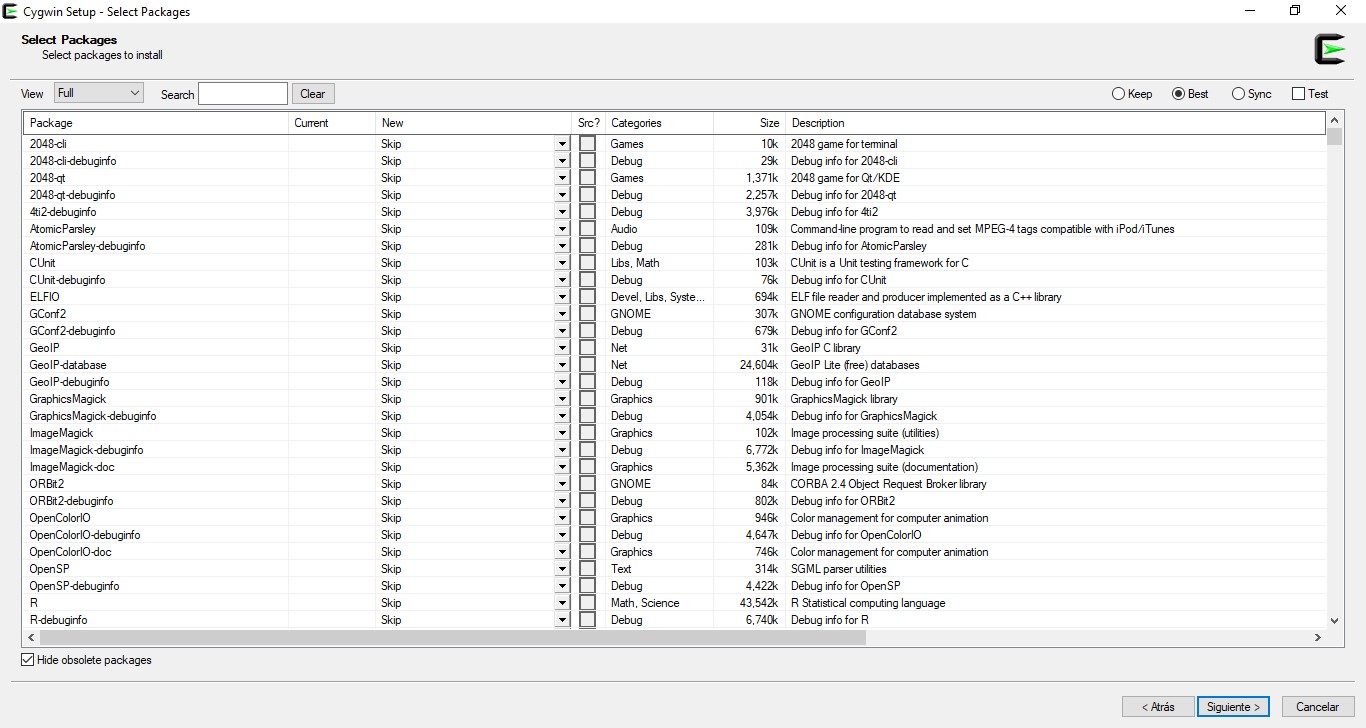
Task: Click the 24,604k size value
Action: coord(759,365)
